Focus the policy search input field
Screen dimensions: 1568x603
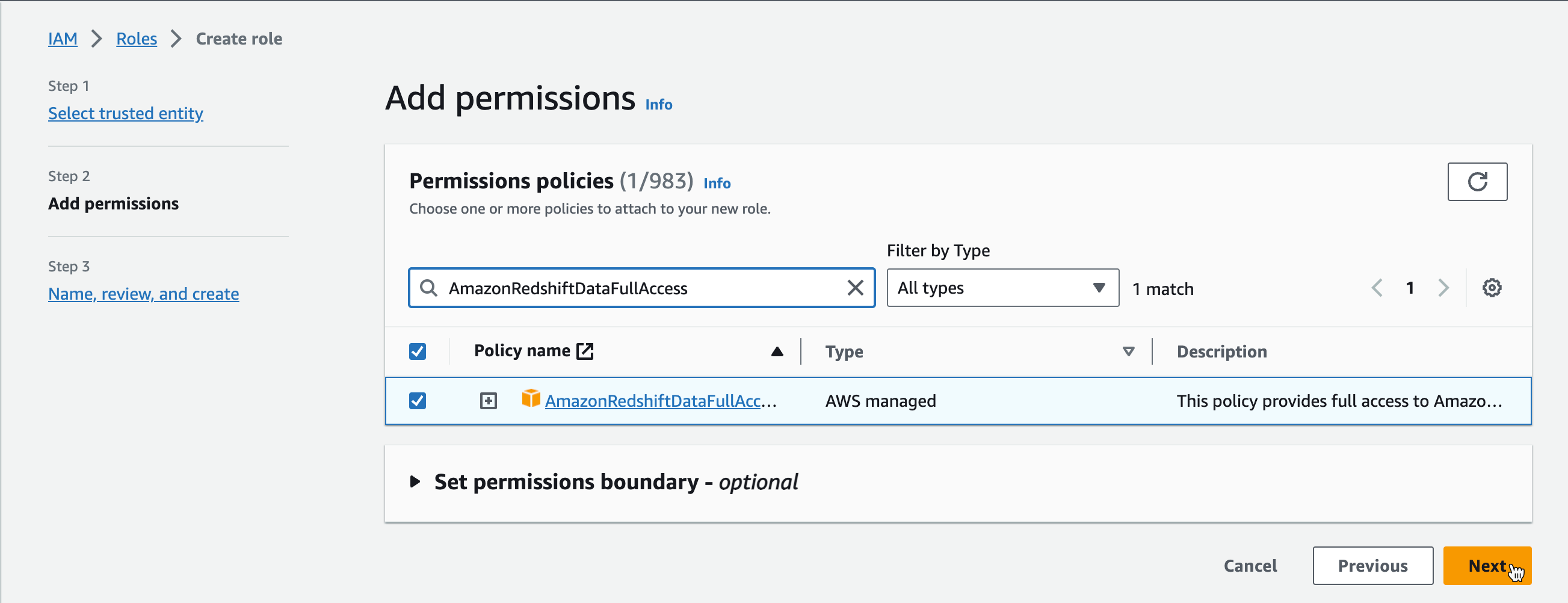click(x=641, y=288)
